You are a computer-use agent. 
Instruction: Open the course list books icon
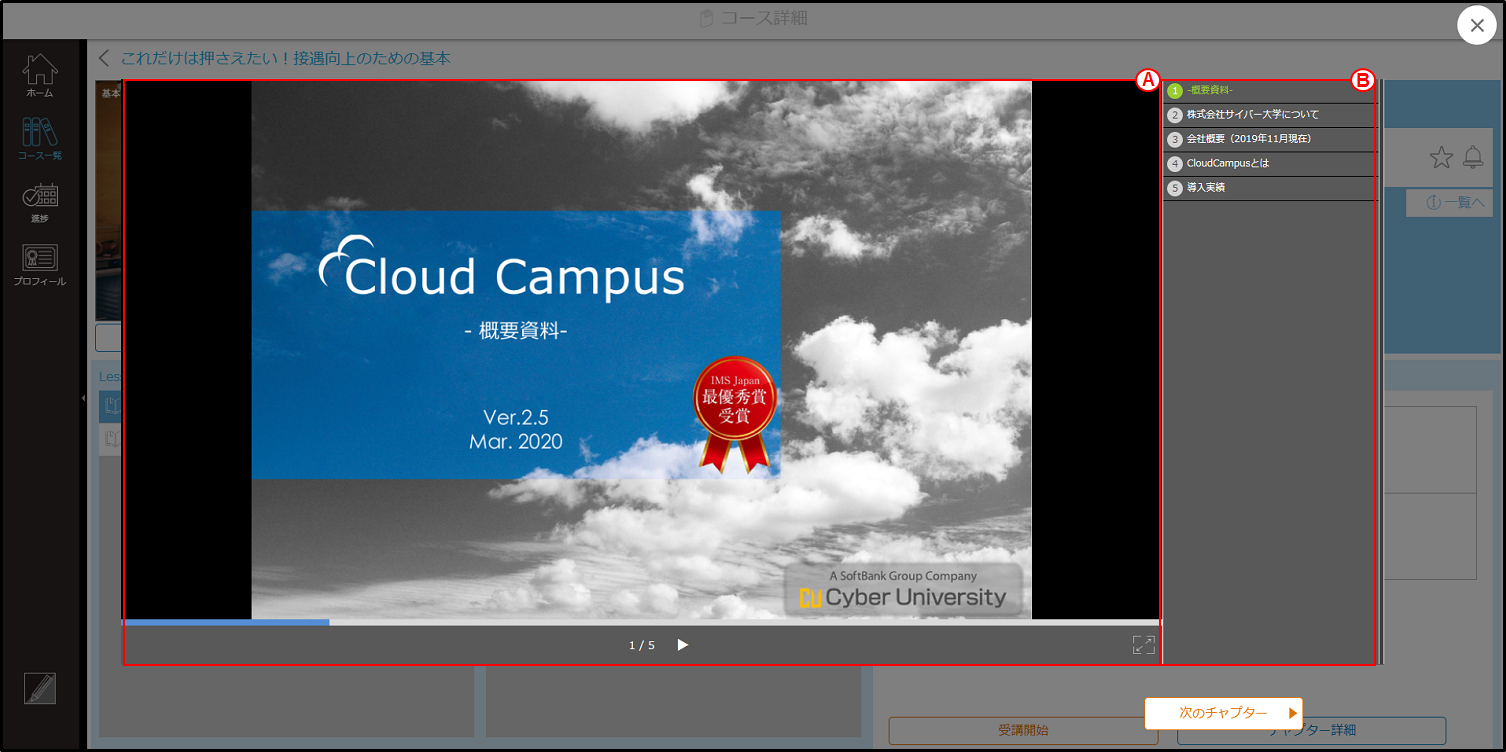coord(40,138)
